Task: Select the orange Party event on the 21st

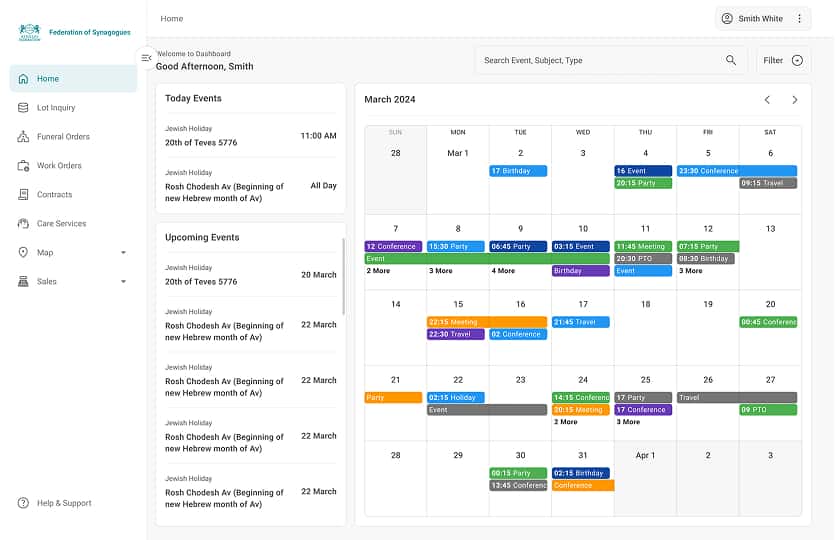Action: pos(394,398)
